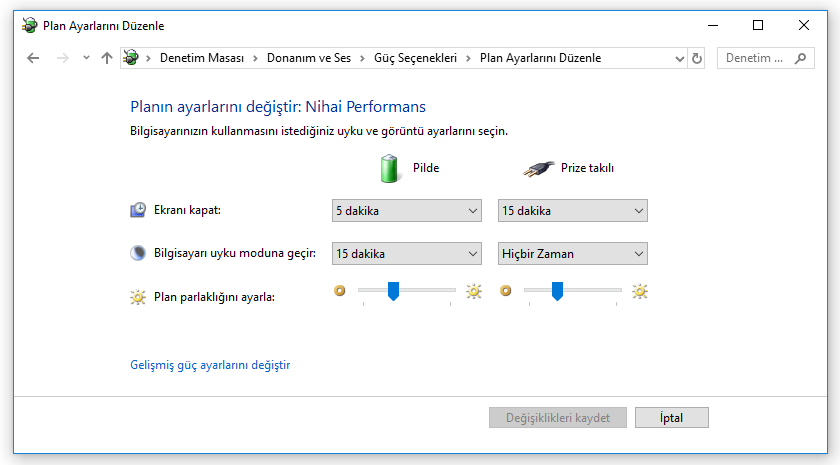Screen dimensions: 840x465
Task: Select Güç Seçenekleri in address bar
Action: [414, 58]
